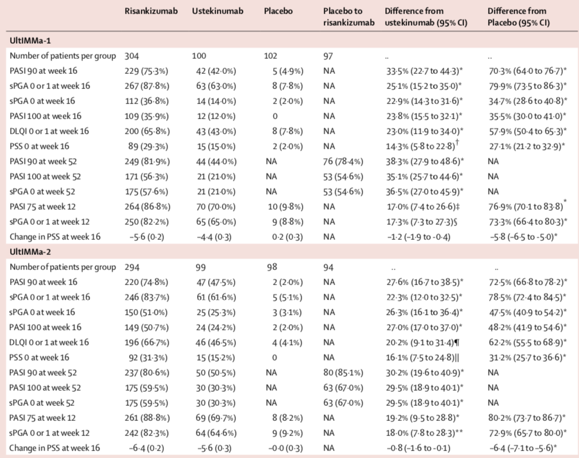Click the cell "229 (75·3%)"
This screenshot has width=579, height=458.
pos(146,71)
